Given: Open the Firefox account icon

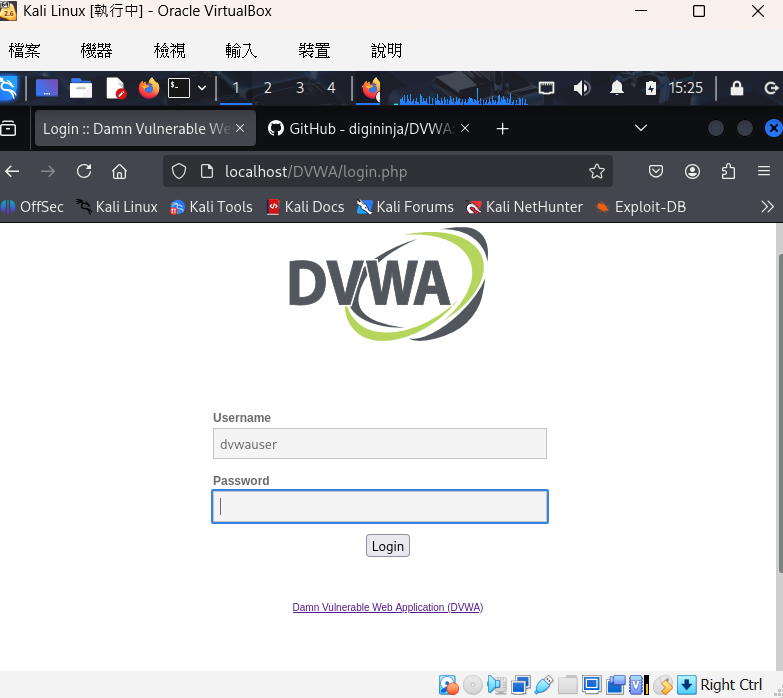Looking at the screenshot, I should (x=692, y=172).
